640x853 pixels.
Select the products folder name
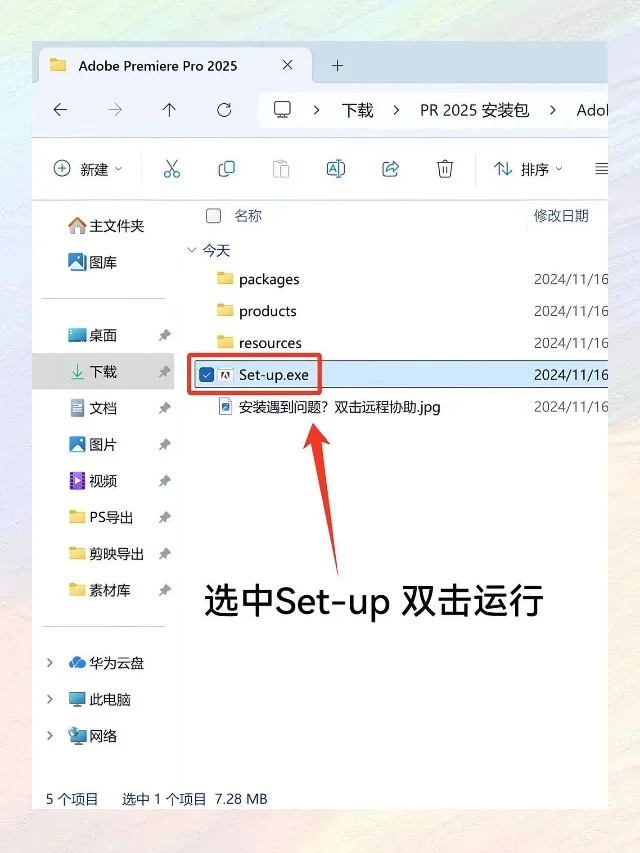pos(268,311)
